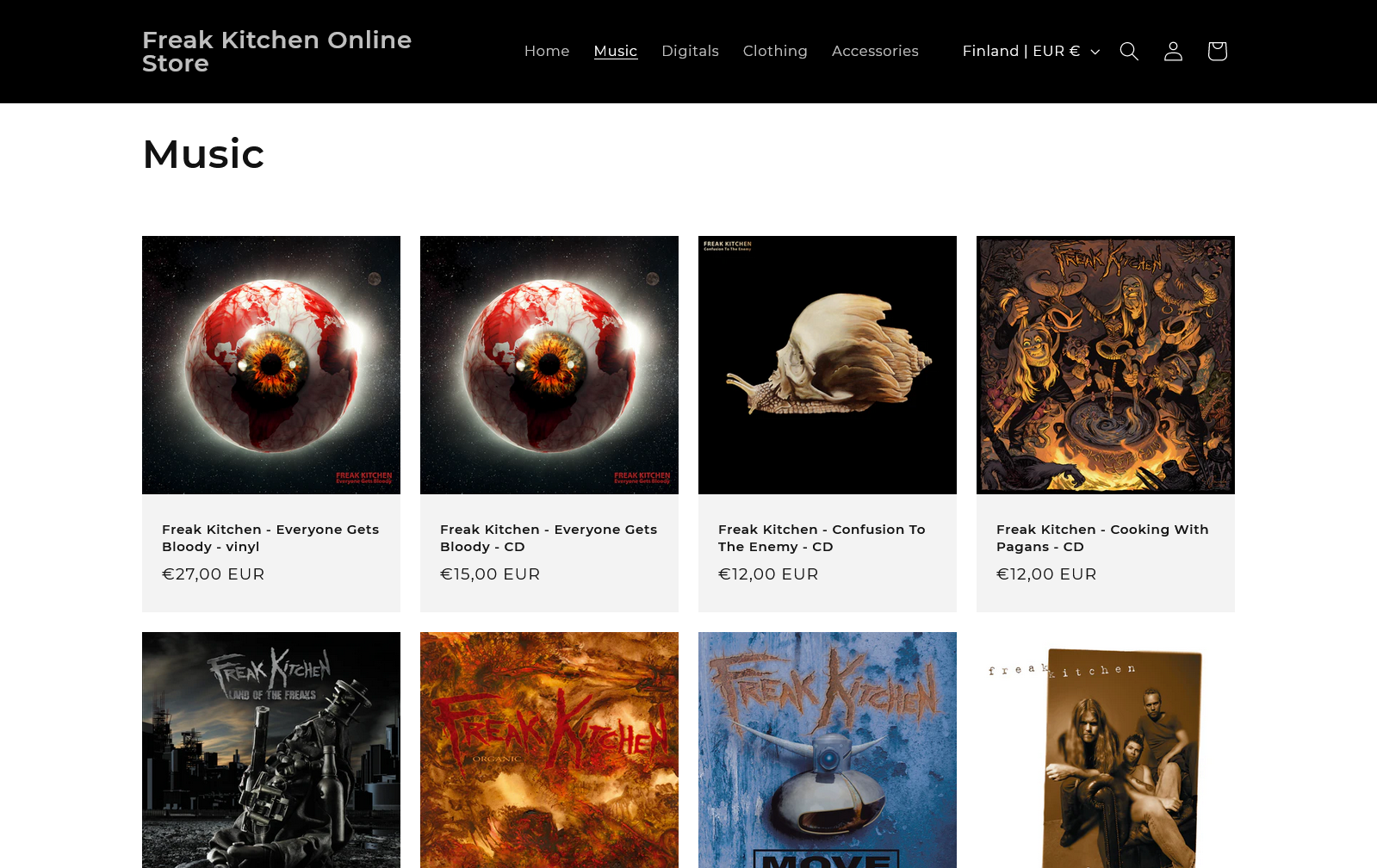
Task: Open Everyone Gets Bloody vinyl product link
Action: [270, 538]
